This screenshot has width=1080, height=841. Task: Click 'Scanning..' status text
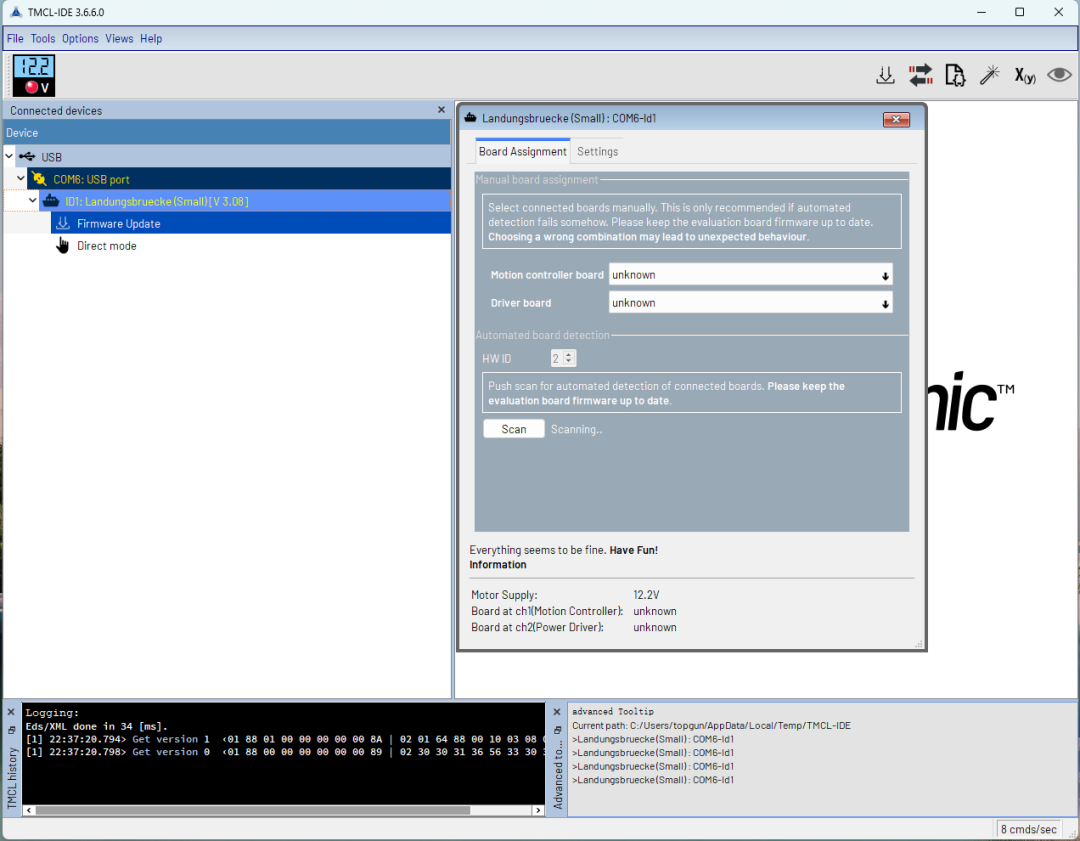tap(577, 429)
